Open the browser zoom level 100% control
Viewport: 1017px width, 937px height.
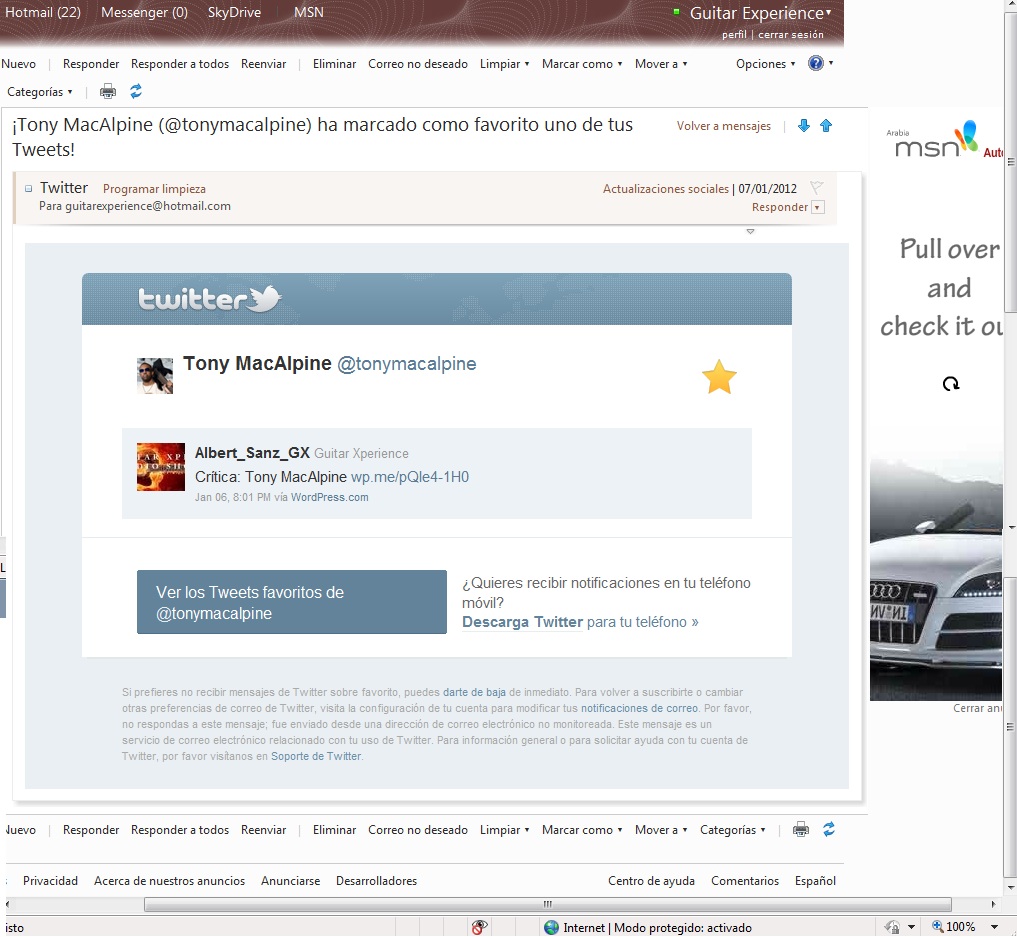[x=965, y=927]
